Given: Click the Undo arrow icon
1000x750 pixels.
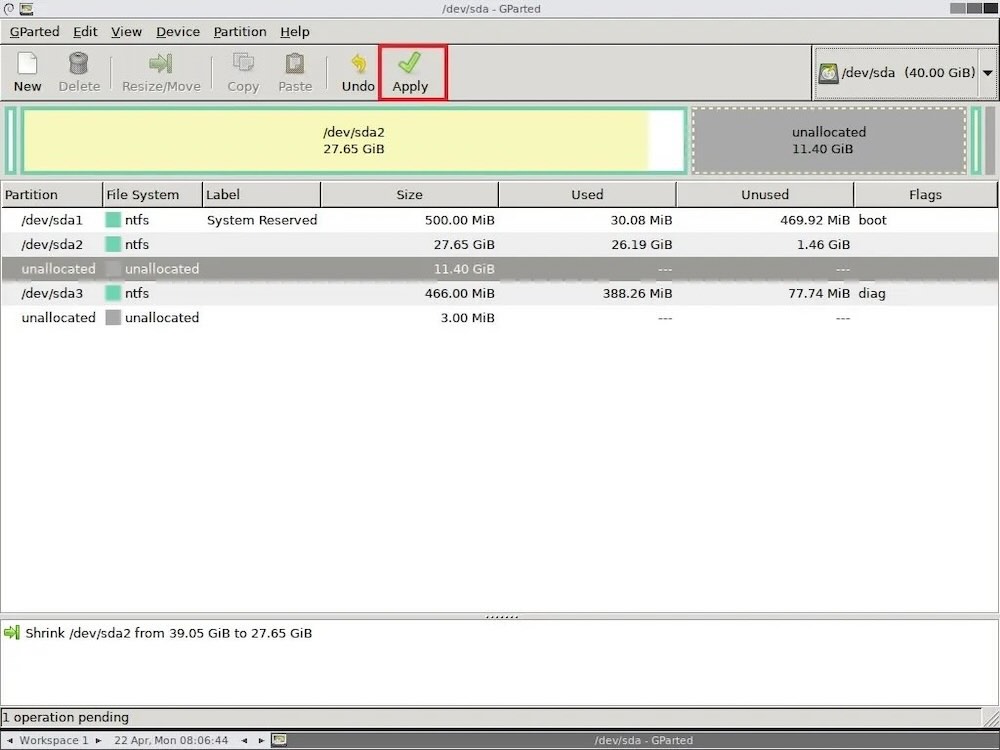Looking at the screenshot, I should pyautogui.click(x=358, y=64).
